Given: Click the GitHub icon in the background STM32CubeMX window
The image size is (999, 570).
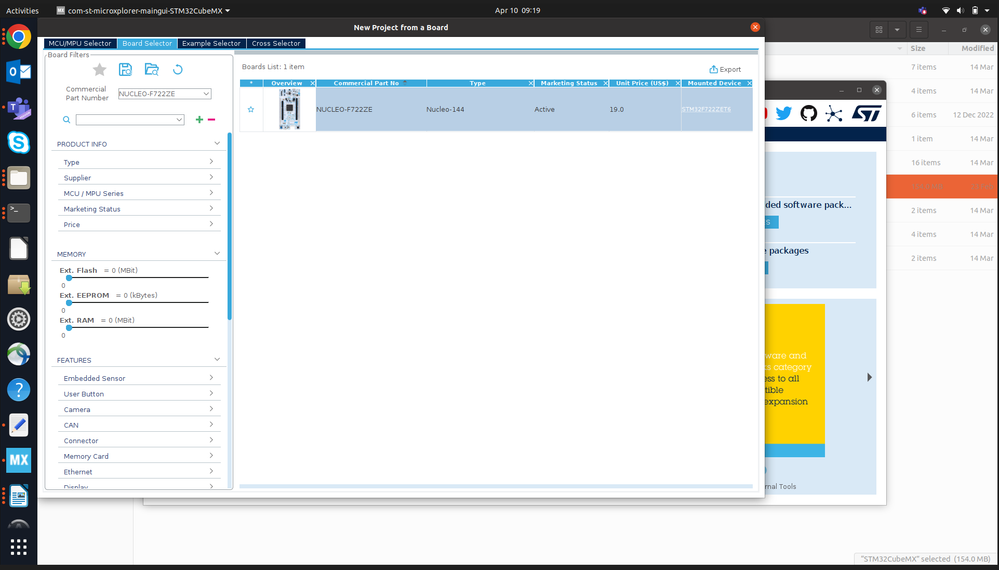Looking at the screenshot, I should 809,113.
